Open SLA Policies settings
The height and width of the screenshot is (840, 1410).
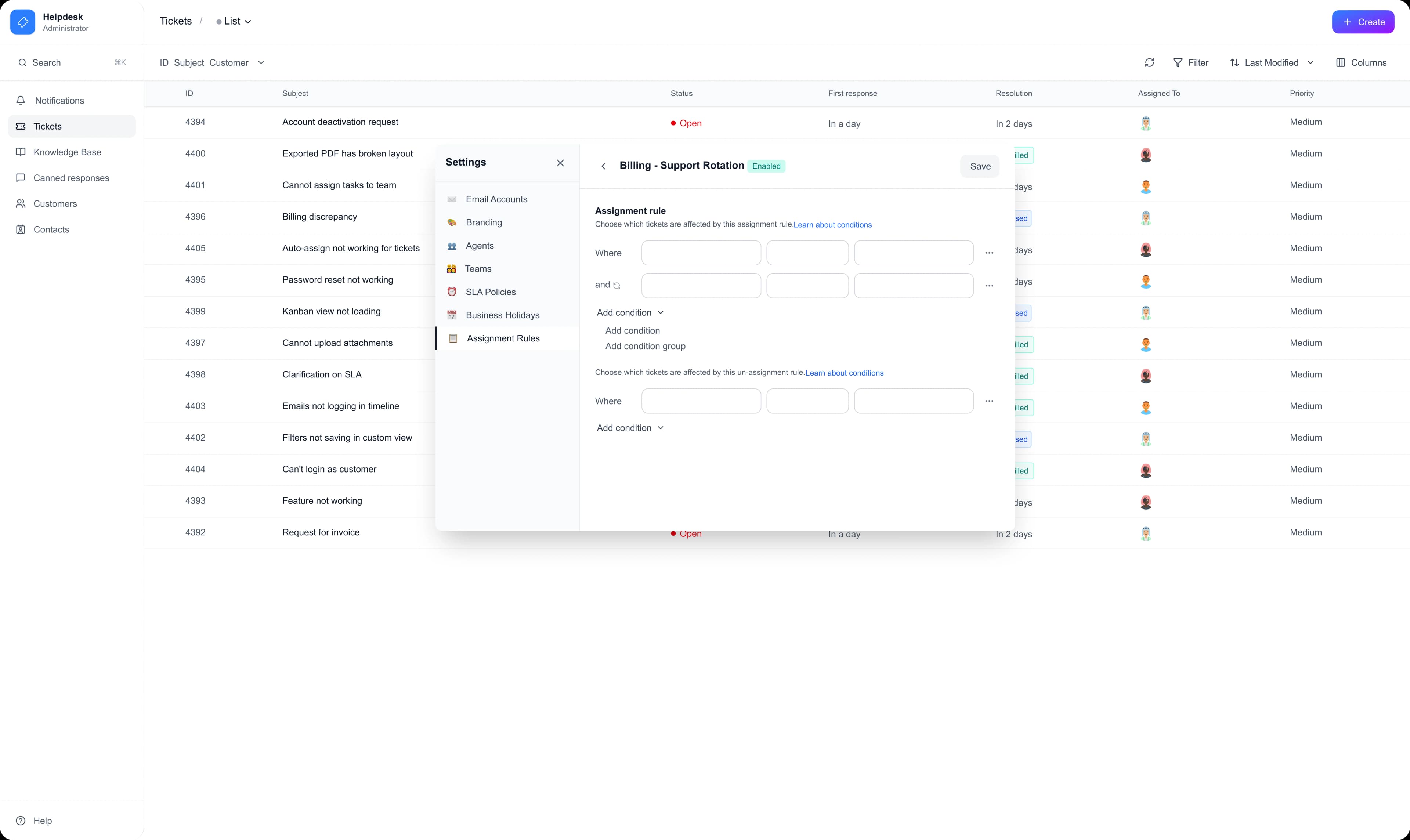tap(489, 292)
